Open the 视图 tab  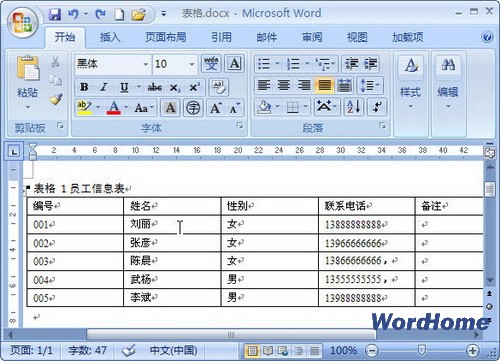coord(357,37)
